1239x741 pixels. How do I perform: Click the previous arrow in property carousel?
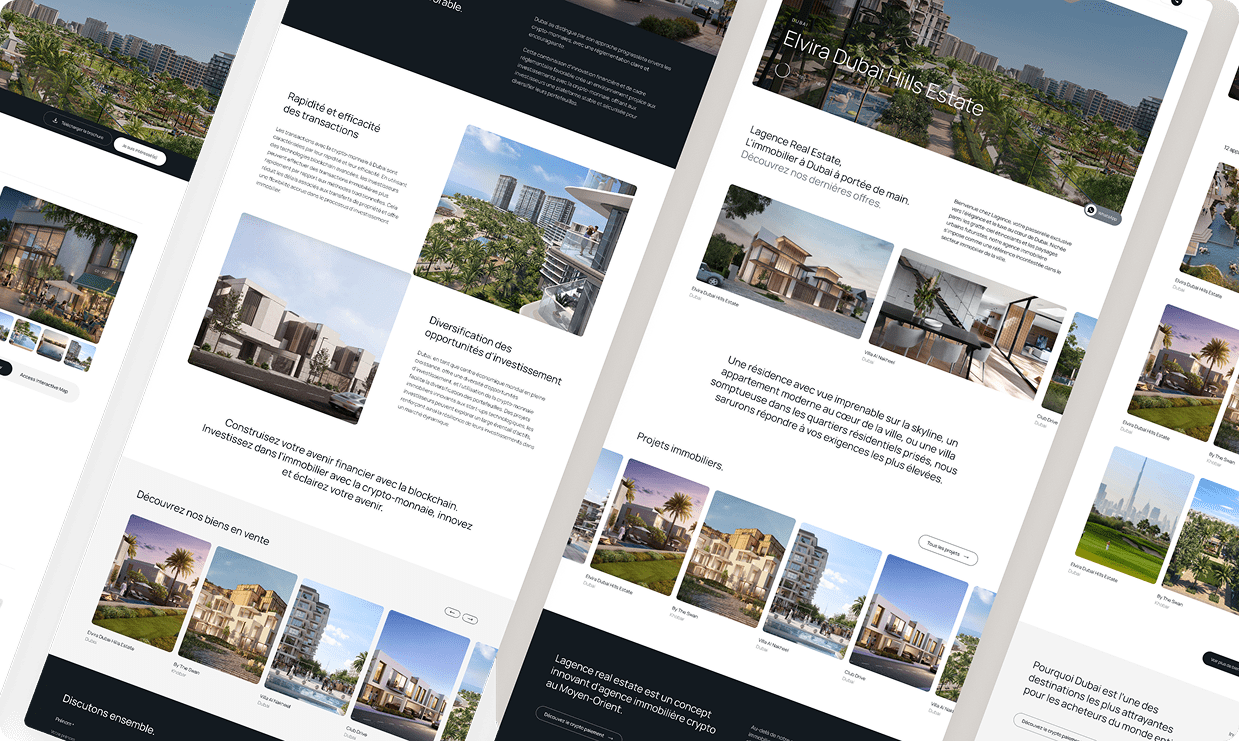(x=452, y=611)
